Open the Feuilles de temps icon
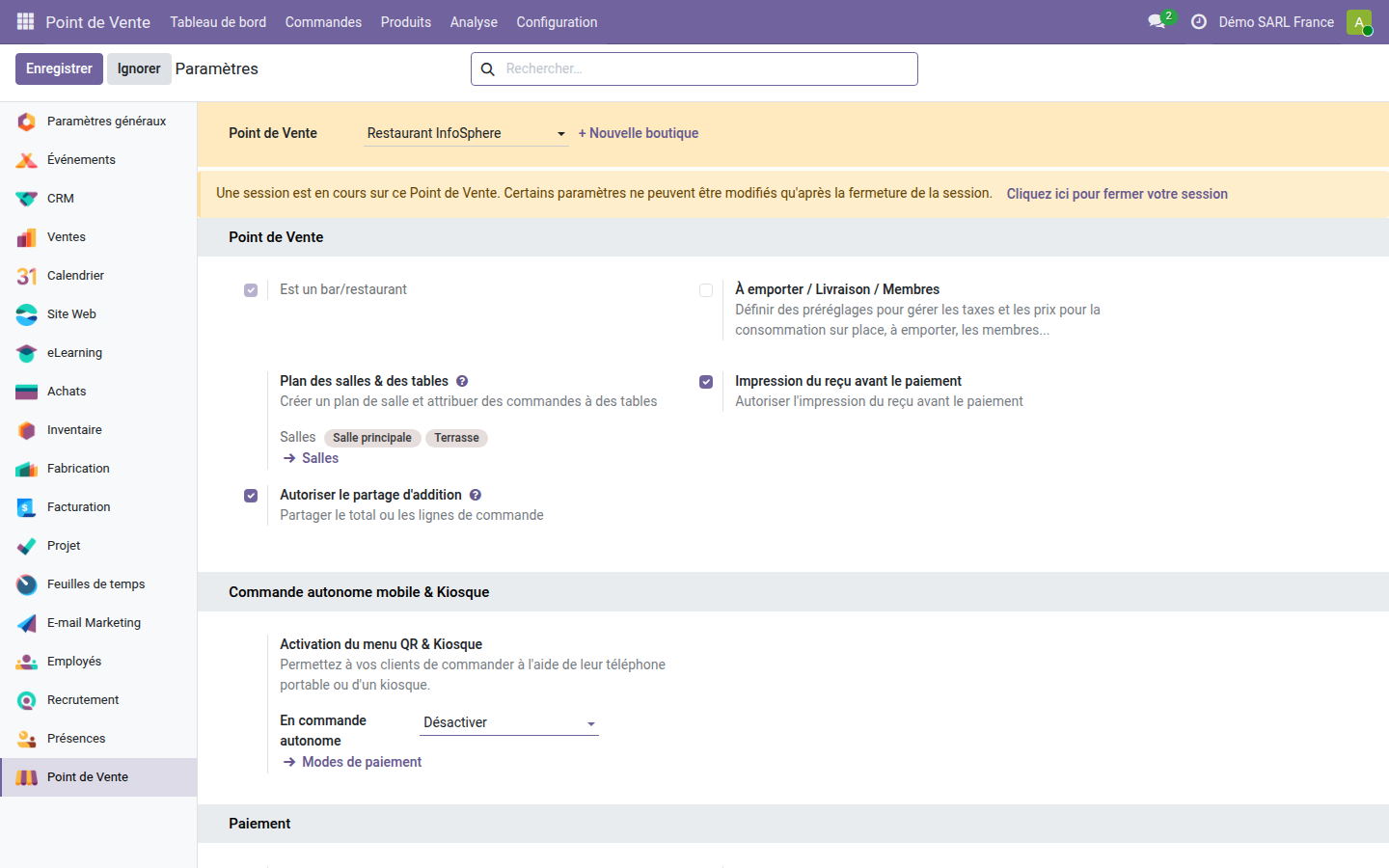Image resolution: width=1389 pixels, height=868 pixels. click(27, 584)
